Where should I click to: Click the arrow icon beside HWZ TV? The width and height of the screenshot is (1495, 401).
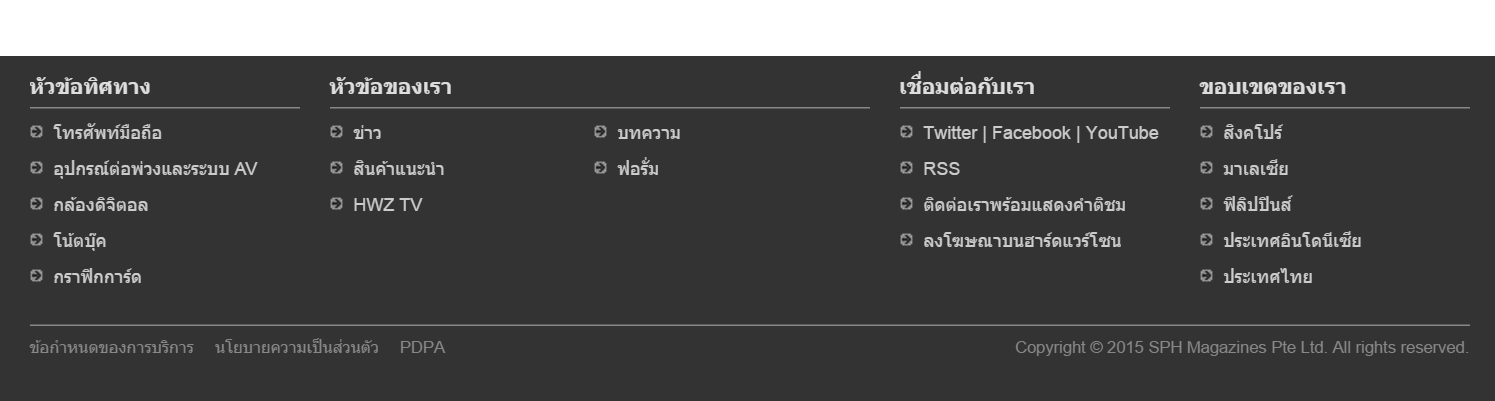click(x=336, y=204)
